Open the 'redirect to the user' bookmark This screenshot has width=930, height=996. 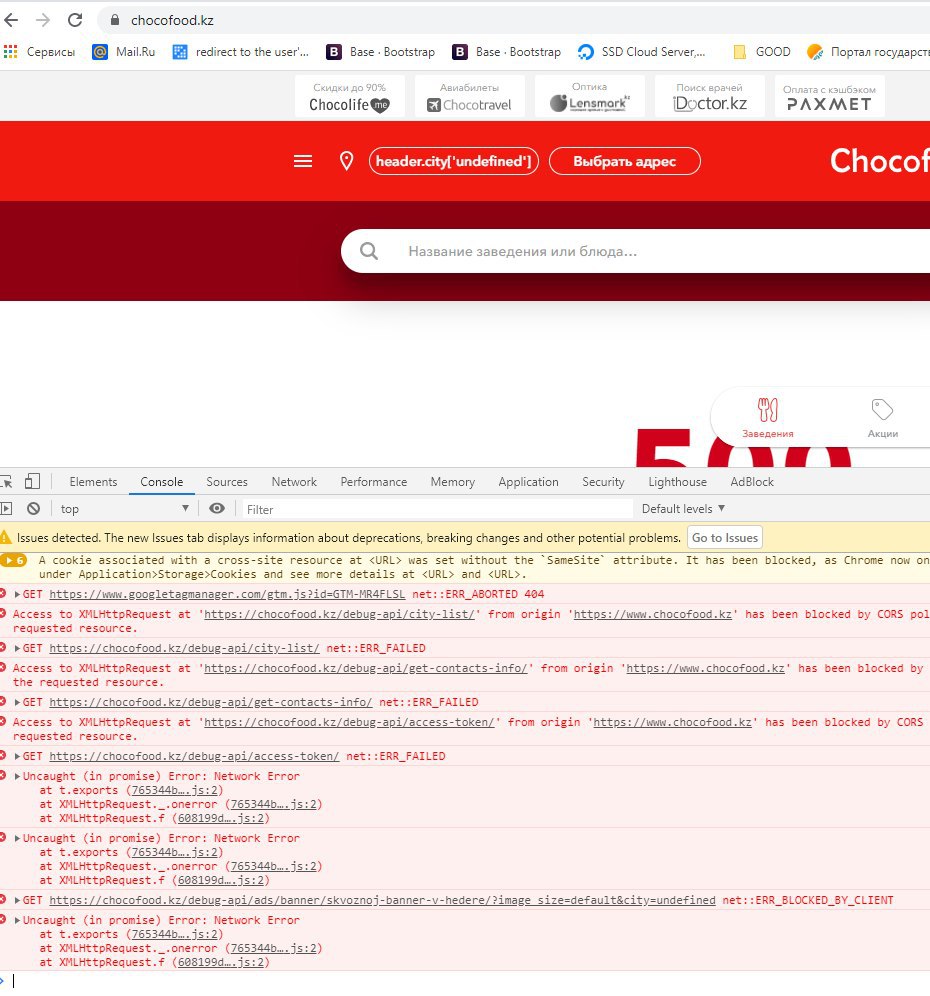241,52
